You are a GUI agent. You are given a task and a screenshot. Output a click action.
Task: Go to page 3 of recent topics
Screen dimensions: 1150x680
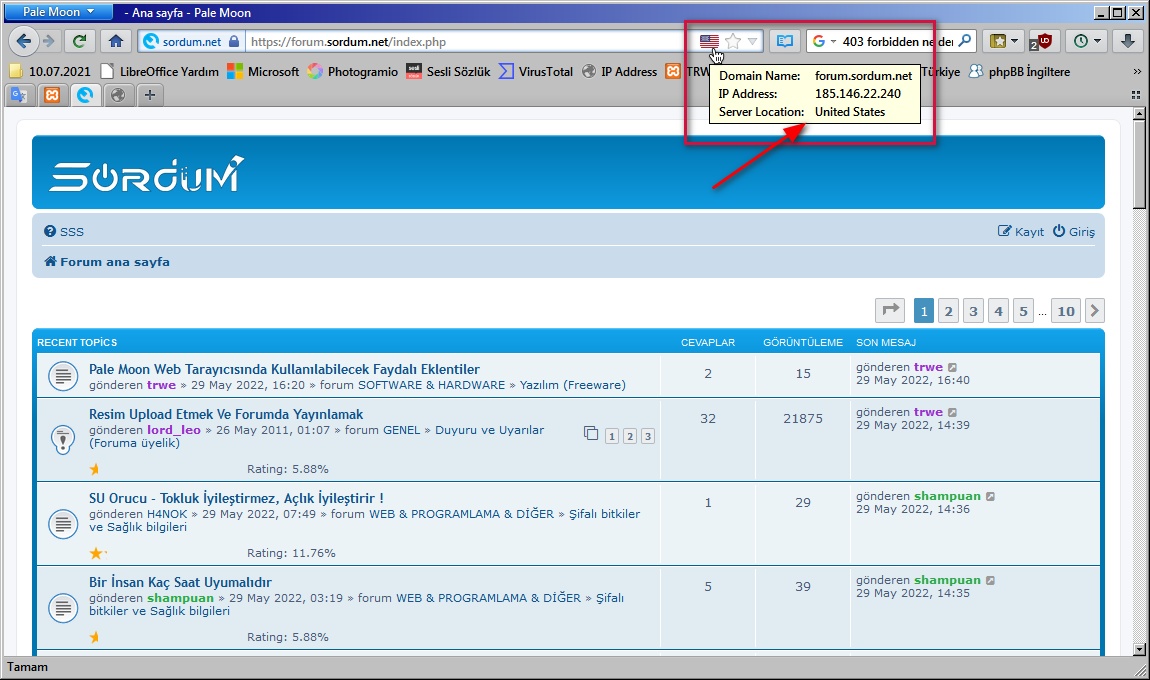pos(973,311)
